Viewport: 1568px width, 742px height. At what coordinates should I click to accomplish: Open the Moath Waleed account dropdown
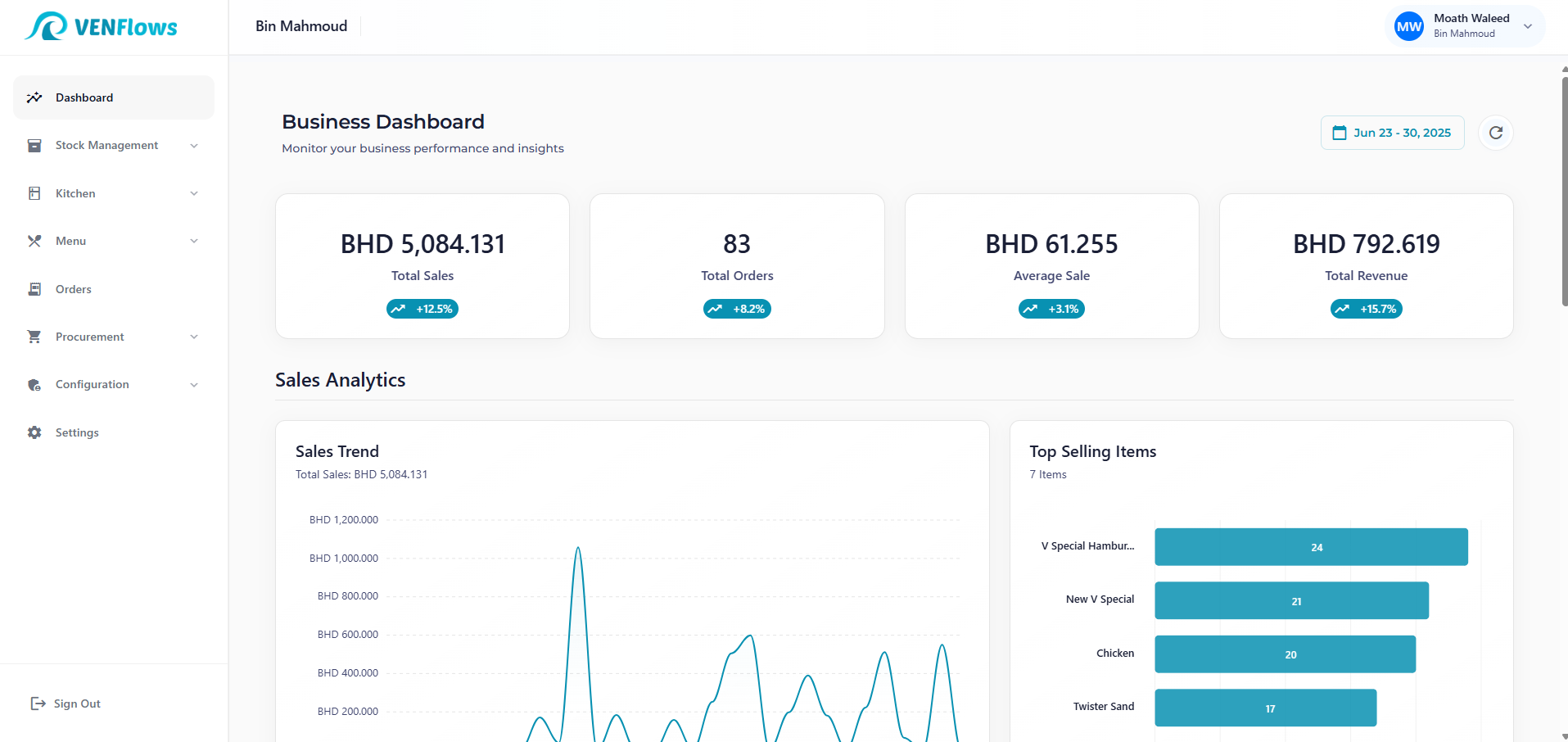pos(1527,26)
